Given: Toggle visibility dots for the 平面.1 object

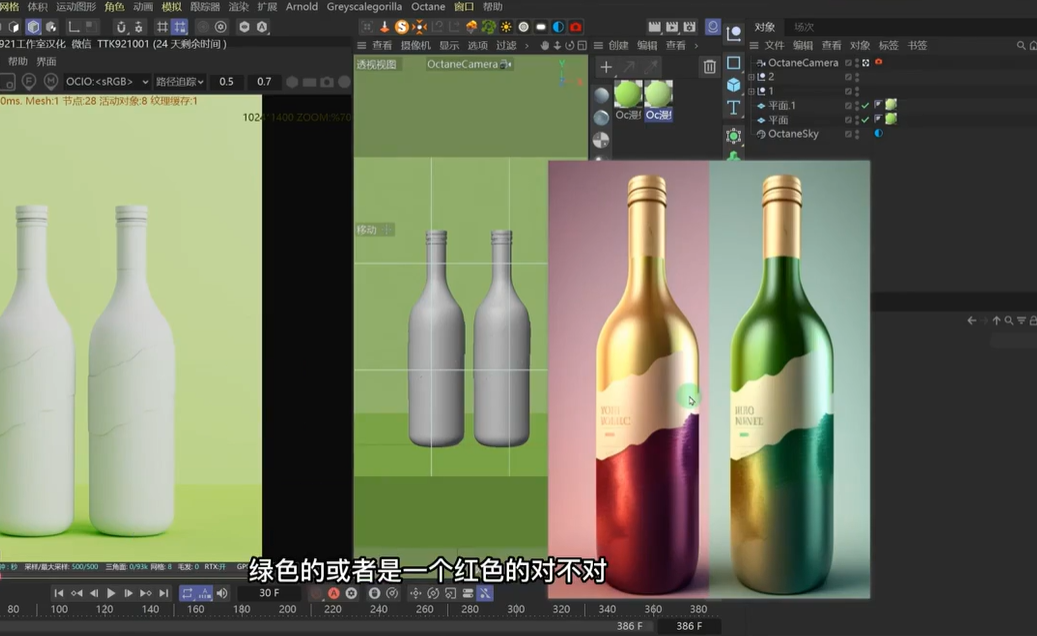Looking at the screenshot, I should 856,105.
